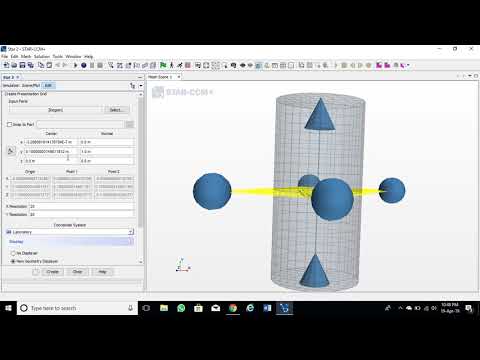Click the Save simulation disk icon
The width and height of the screenshot is (480, 360).
point(23,65)
